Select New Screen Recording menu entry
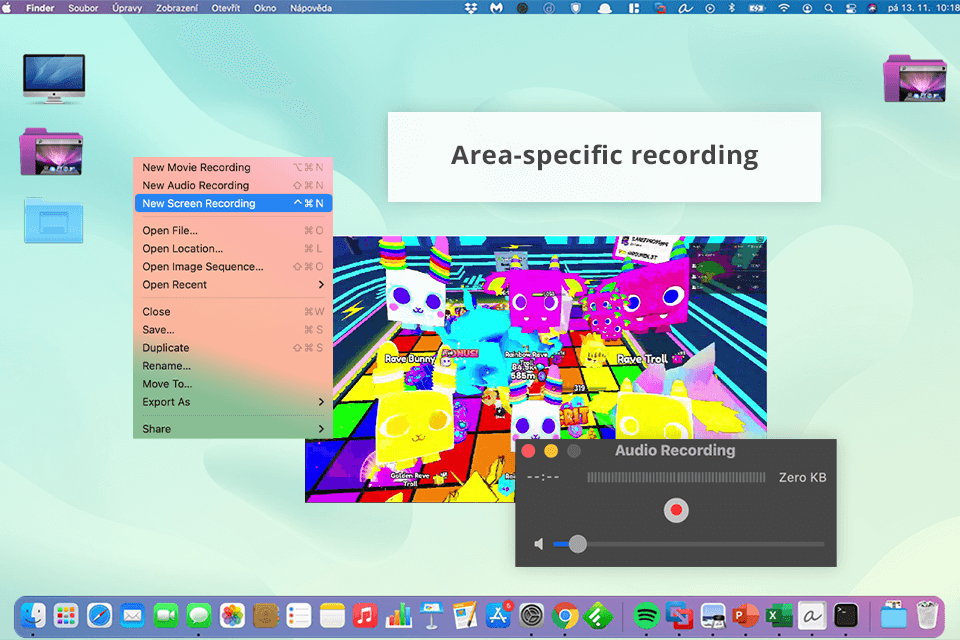 [233, 203]
